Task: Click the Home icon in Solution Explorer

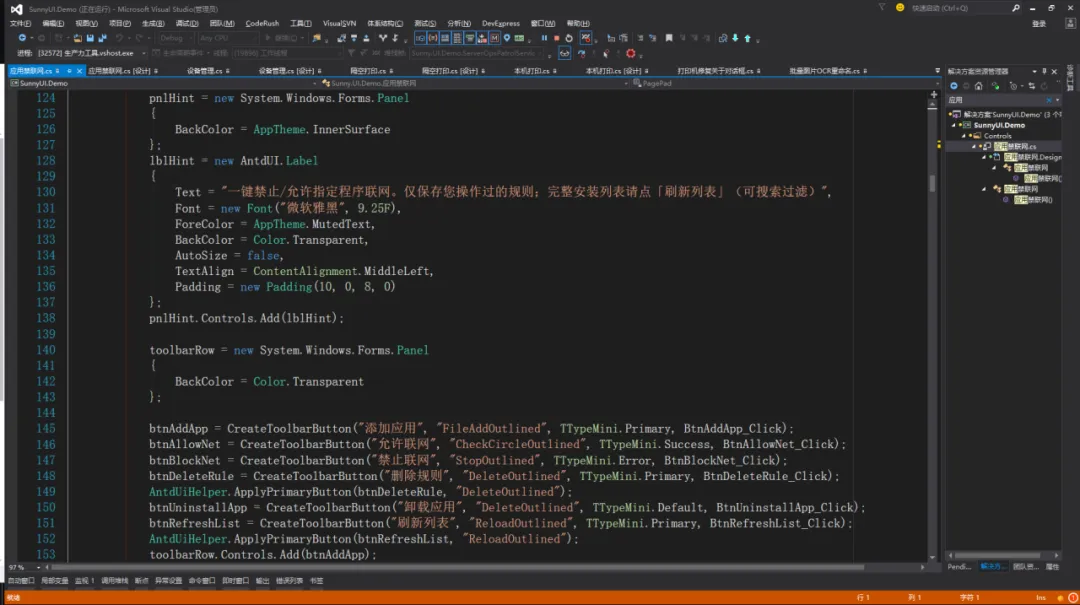Action: pos(979,86)
